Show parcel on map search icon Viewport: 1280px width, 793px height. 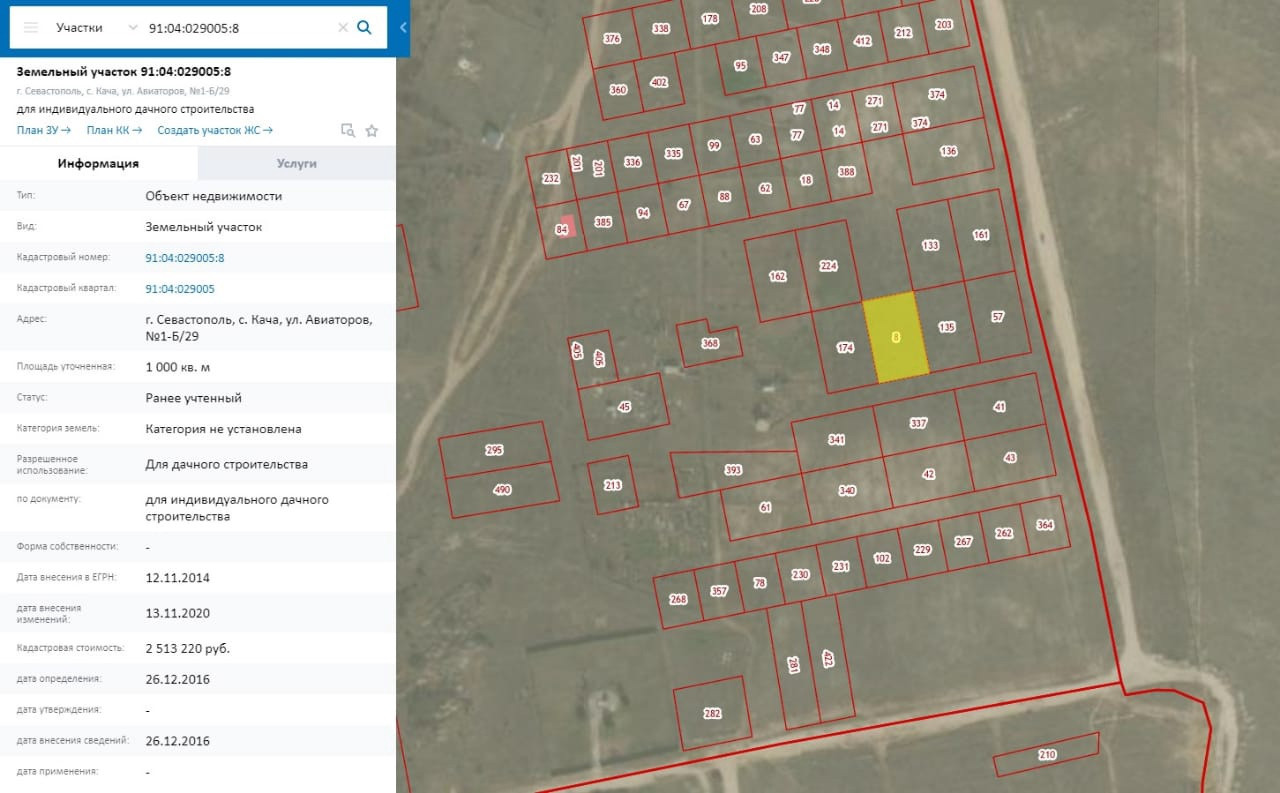(348, 130)
